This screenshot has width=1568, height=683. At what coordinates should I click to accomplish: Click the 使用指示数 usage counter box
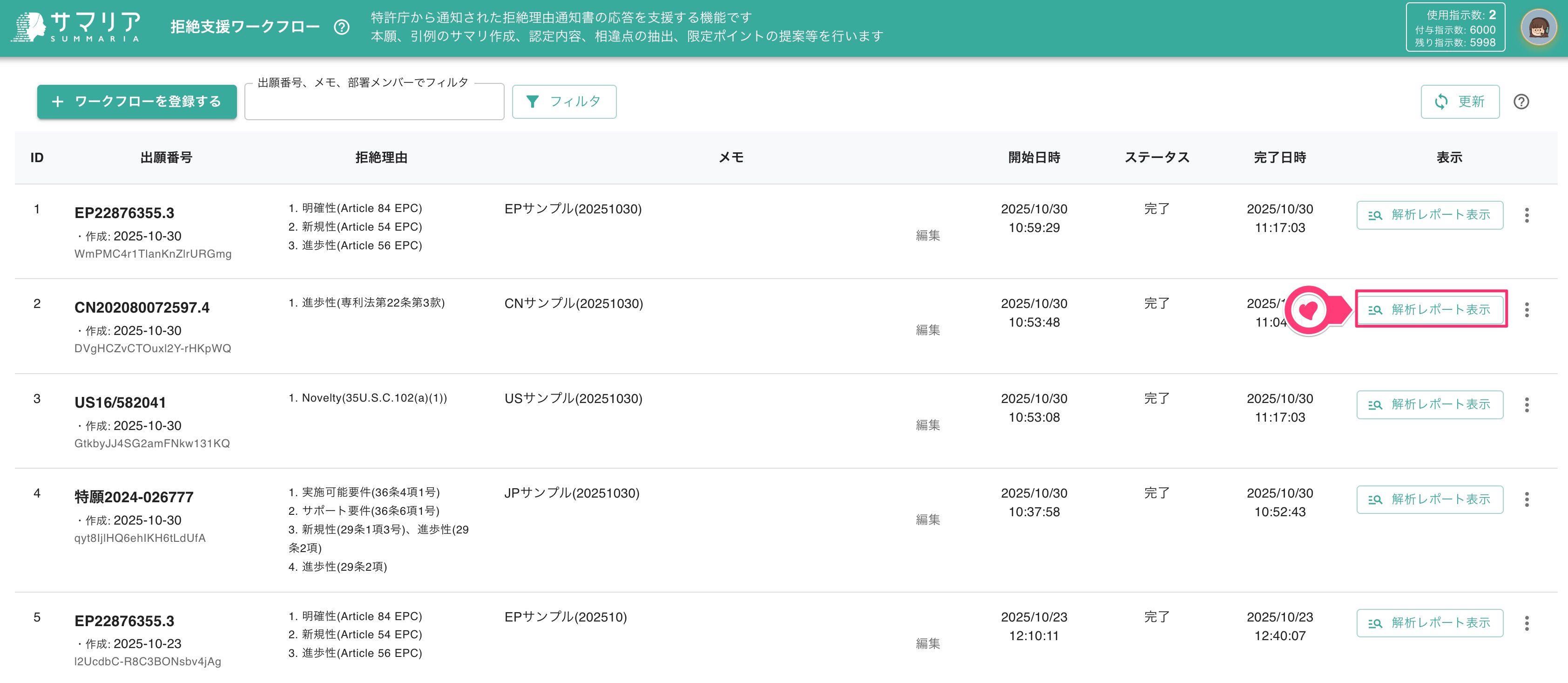(1455, 27)
